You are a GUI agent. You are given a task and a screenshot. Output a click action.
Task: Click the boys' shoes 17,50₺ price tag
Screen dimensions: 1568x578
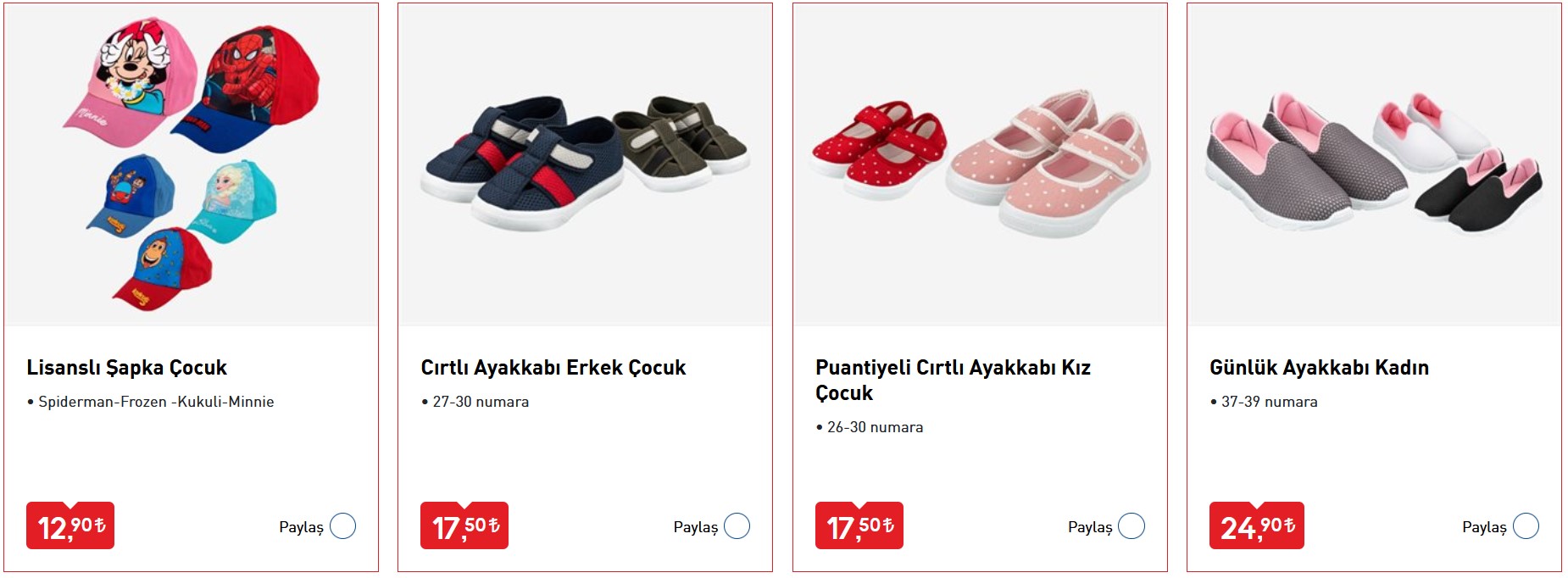[x=464, y=526]
